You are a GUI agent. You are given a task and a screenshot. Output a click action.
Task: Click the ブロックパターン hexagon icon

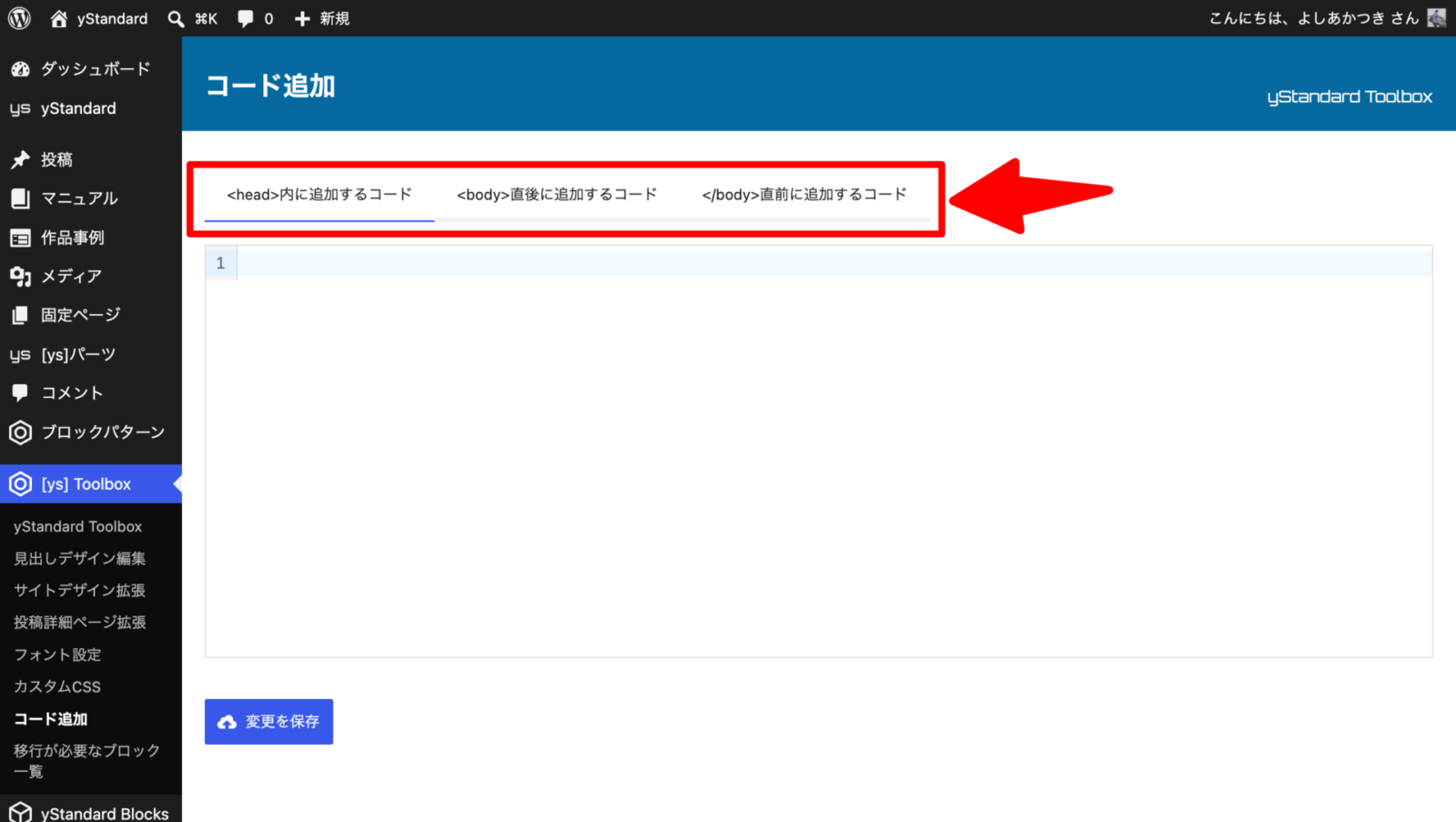click(20, 432)
